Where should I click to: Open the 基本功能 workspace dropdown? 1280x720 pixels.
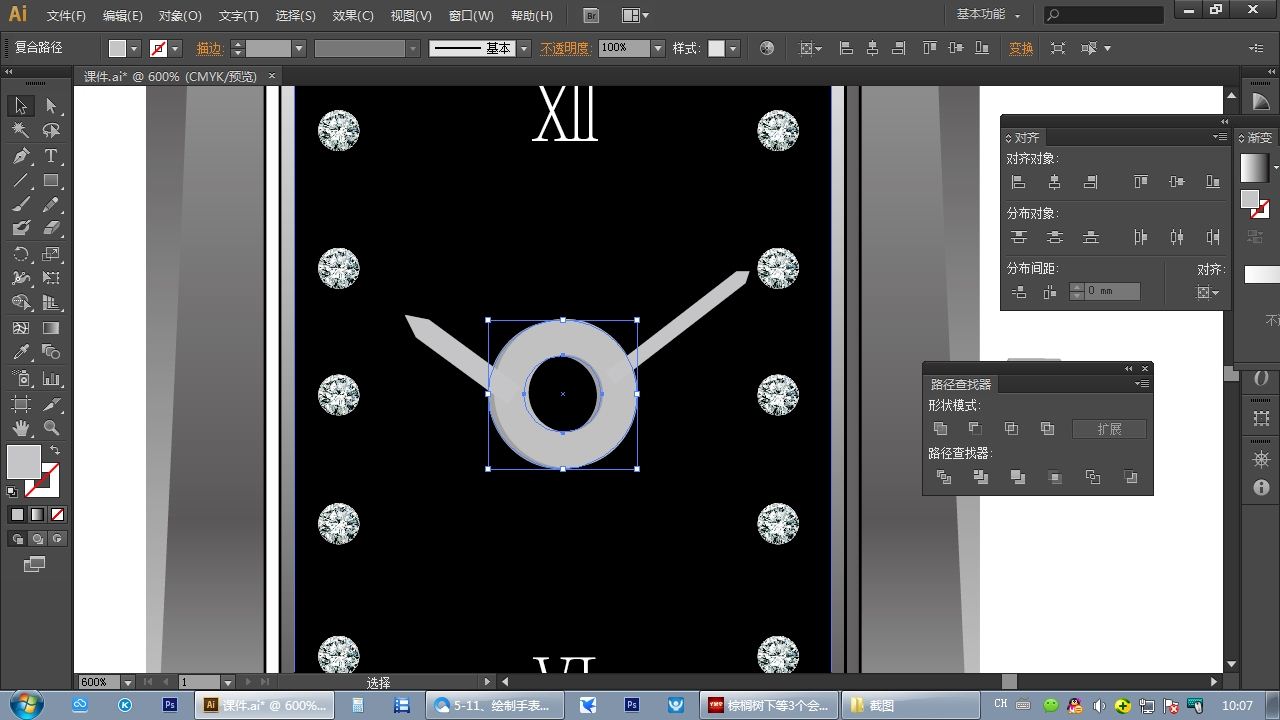pyautogui.click(x=989, y=15)
